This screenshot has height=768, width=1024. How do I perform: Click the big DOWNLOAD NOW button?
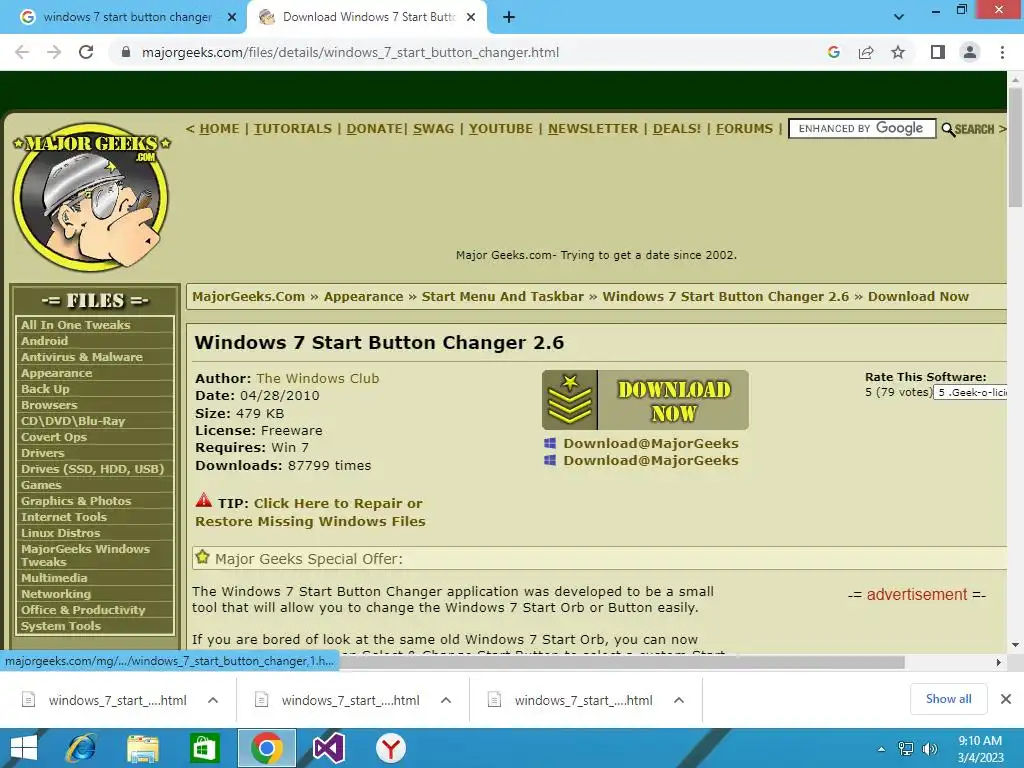(x=645, y=400)
